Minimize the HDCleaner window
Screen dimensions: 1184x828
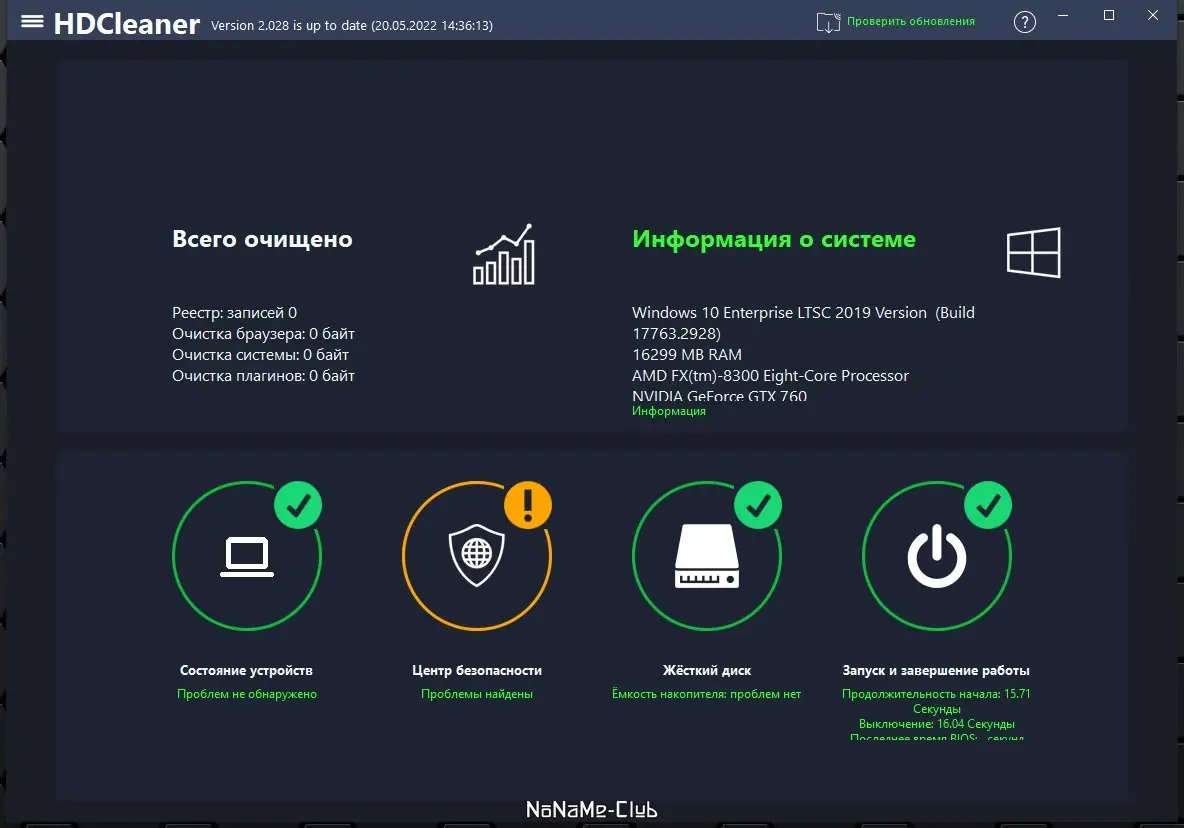point(1063,15)
